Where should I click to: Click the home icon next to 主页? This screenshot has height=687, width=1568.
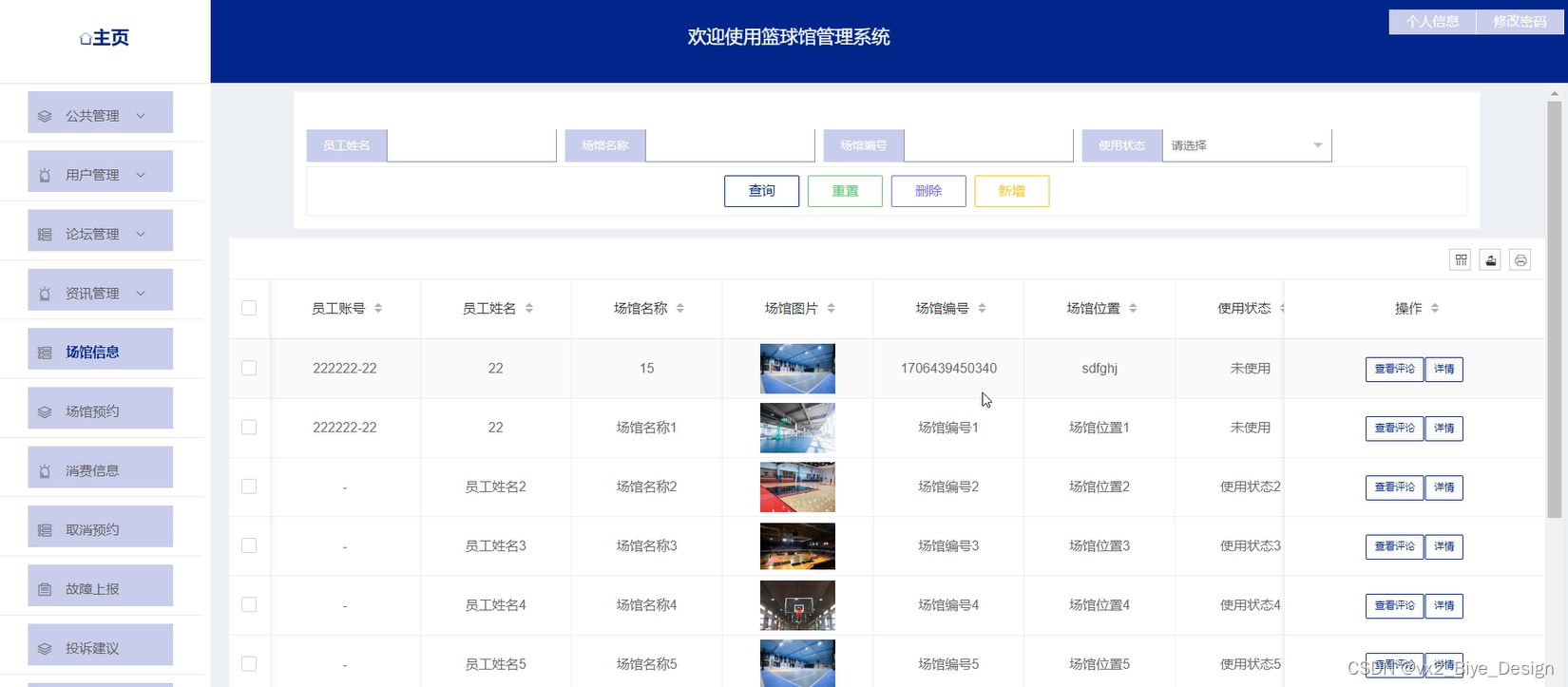click(x=86, y=38)
